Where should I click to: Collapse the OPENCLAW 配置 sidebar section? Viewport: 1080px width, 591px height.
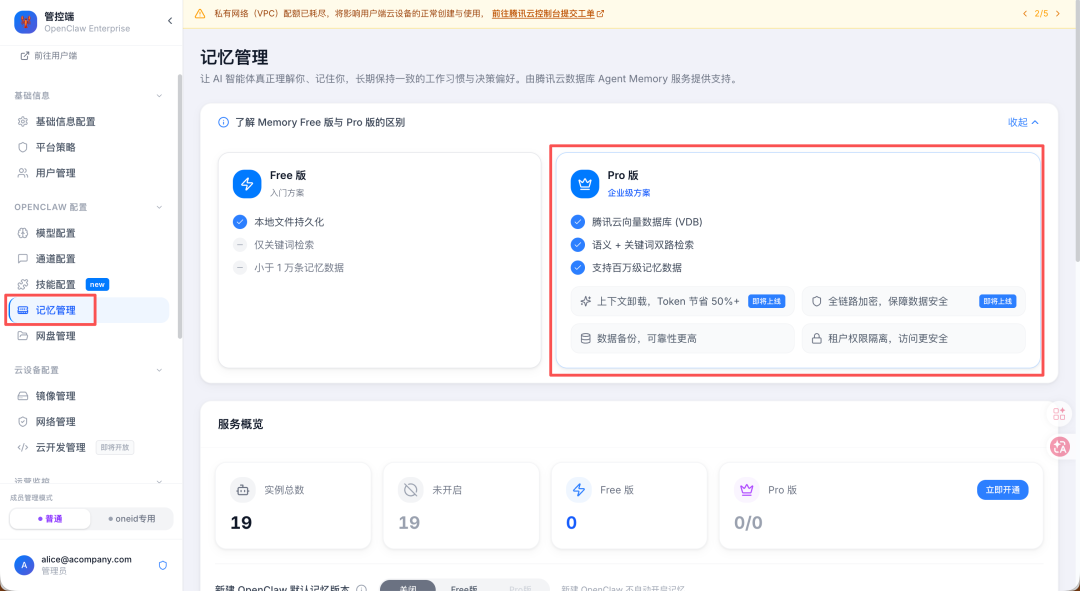click(x=159, y=207)
